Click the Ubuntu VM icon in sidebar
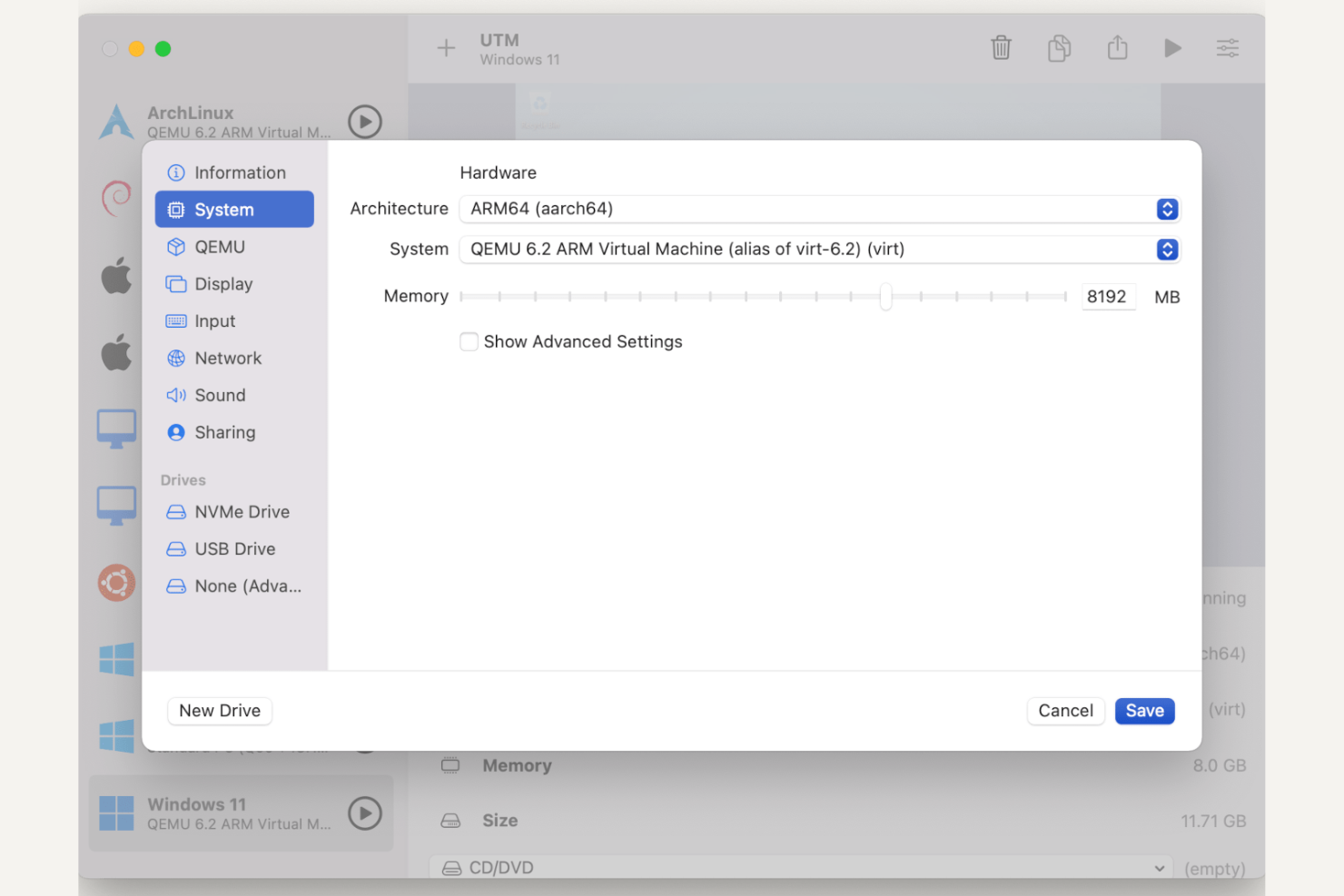The image size is (1344, 896). 116,583
